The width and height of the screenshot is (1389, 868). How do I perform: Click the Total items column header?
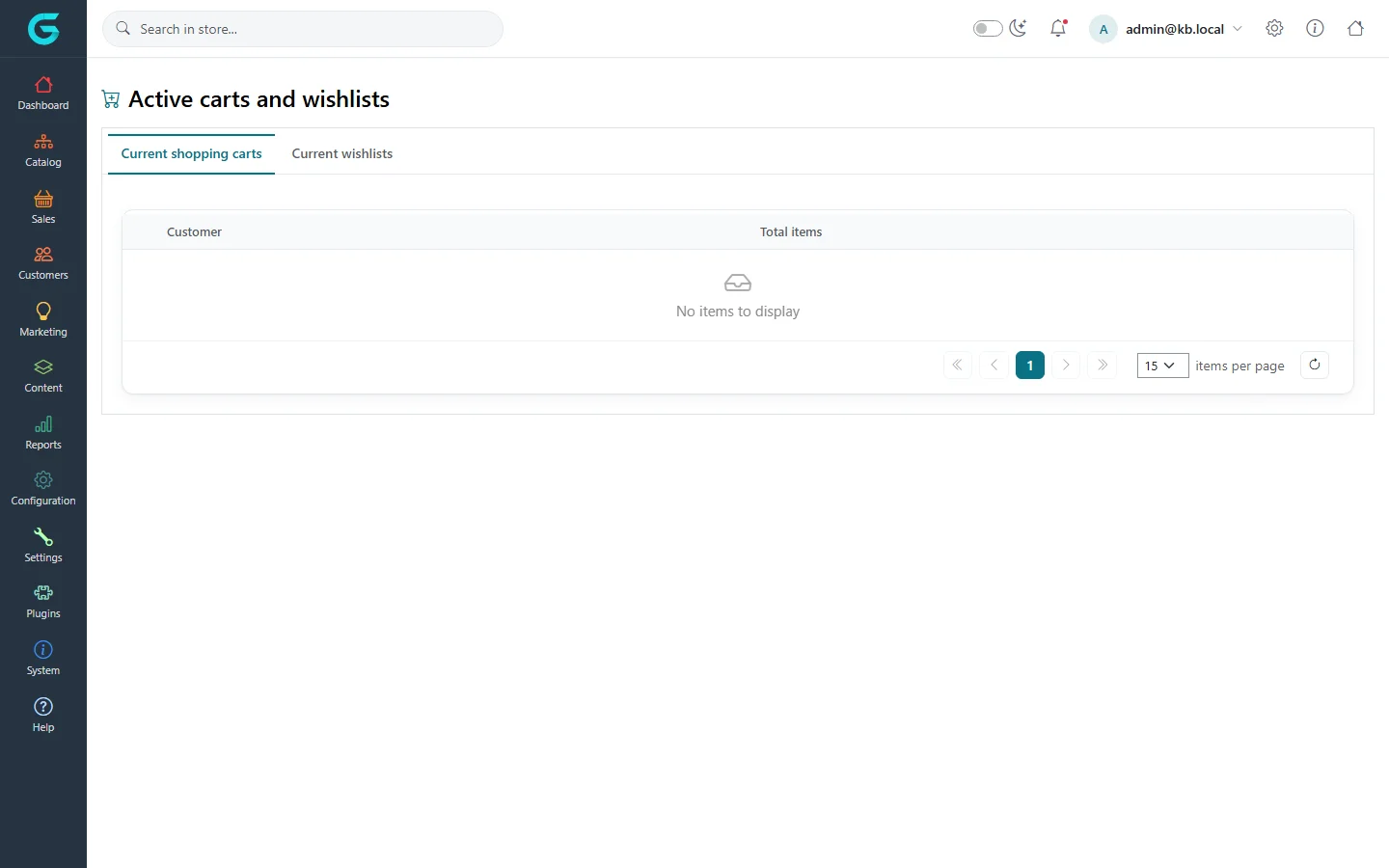(x=791, y=231)
